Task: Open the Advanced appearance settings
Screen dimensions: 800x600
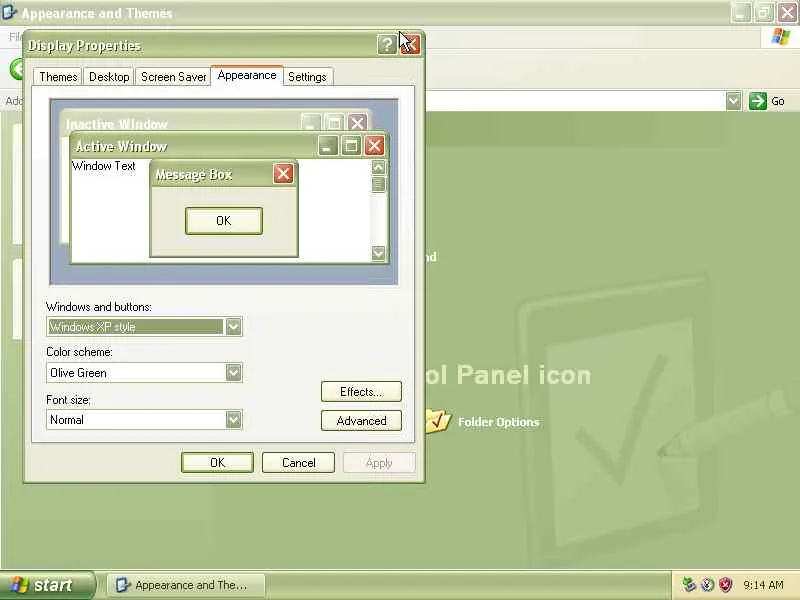Action: point(361,420)
